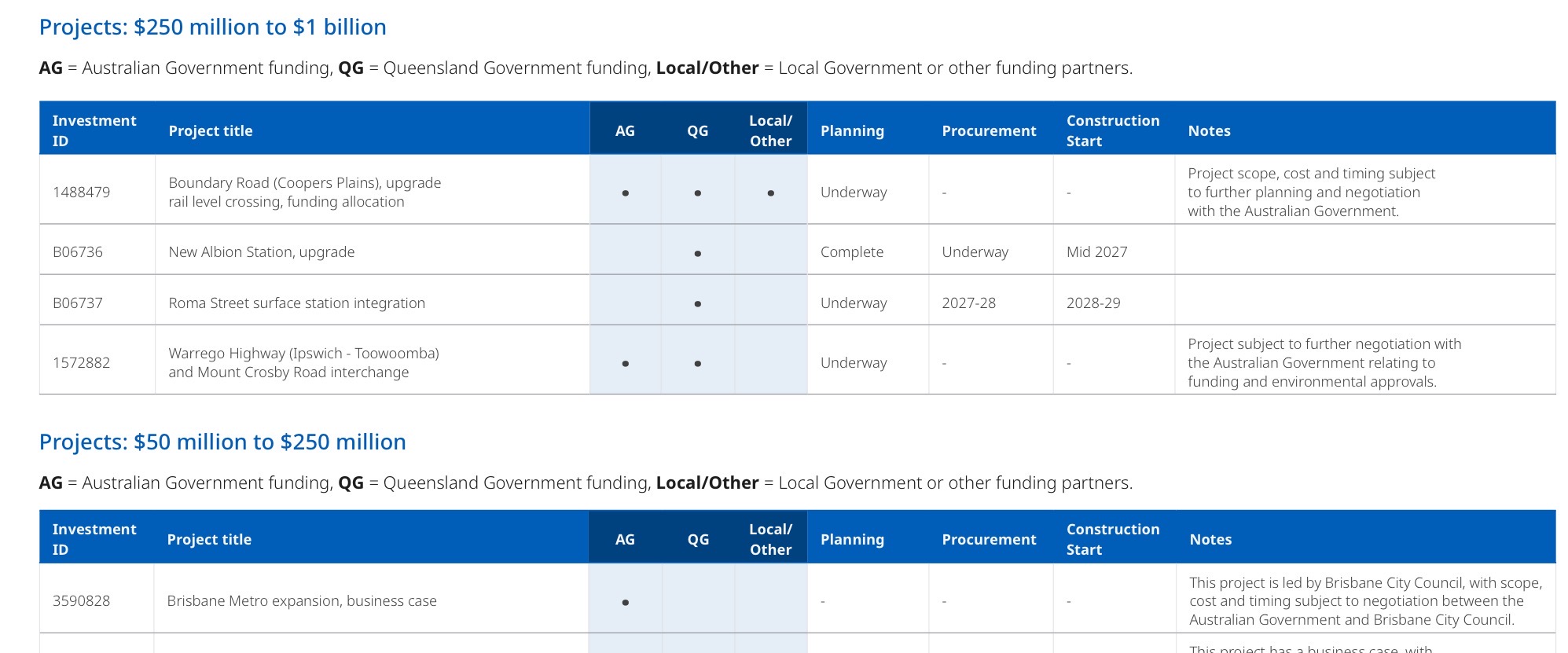Click the QG funding dot for Roma Street
The width and height of the screenshot is (1568, 653).
click(698, 304)
